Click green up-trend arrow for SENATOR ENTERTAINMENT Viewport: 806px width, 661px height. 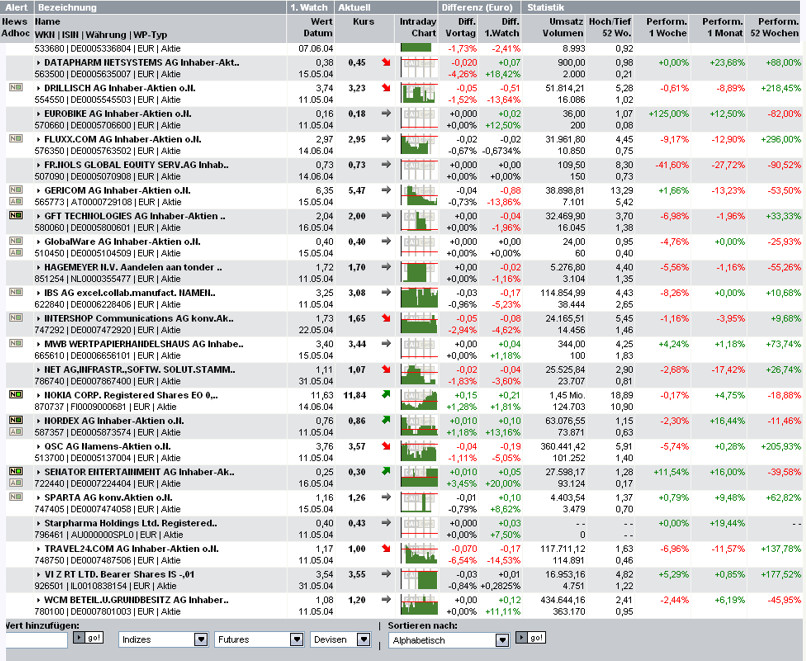click(386, 471)
